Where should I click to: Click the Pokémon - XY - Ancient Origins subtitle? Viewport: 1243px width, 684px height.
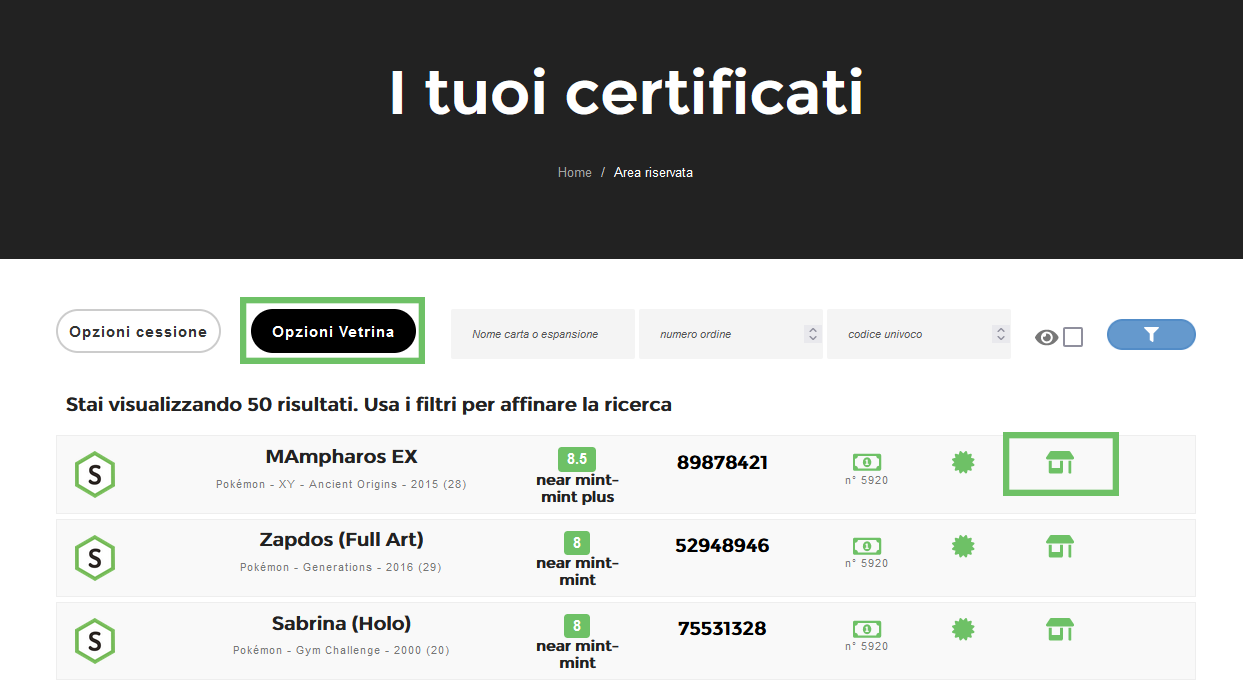[x=342, y=484]
